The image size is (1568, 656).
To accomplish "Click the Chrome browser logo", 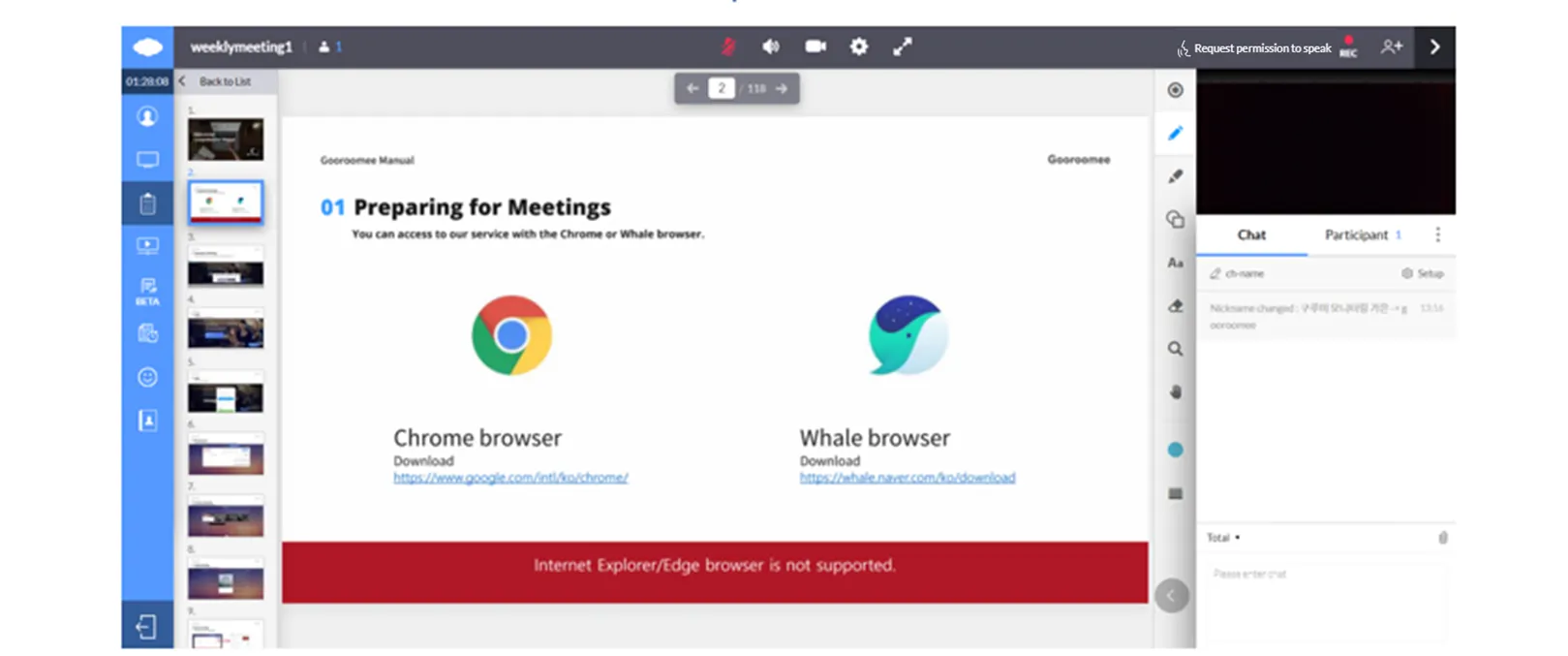I will [511, 335].
